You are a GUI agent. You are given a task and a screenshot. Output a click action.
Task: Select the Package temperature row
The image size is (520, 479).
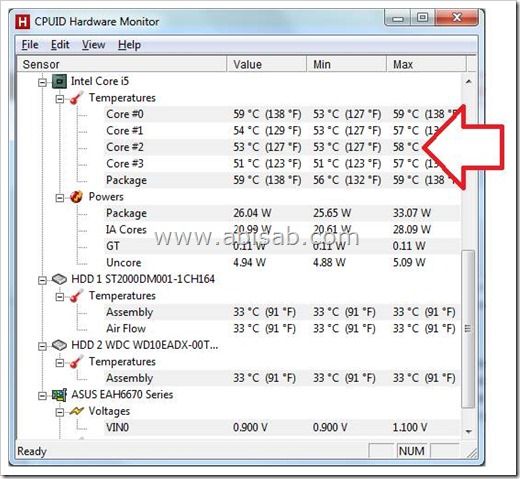click(x=282, y=180)
